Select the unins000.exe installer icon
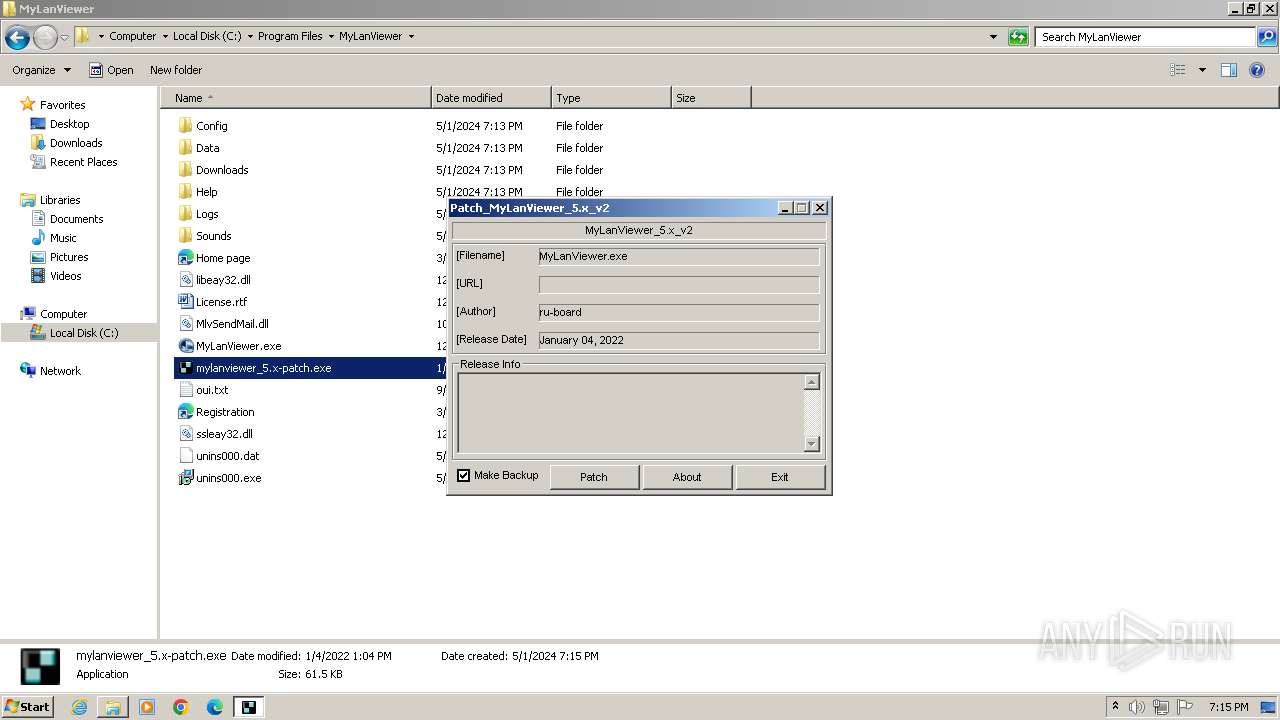Screen dimensions: 1280x720 [x=185, y=478]
